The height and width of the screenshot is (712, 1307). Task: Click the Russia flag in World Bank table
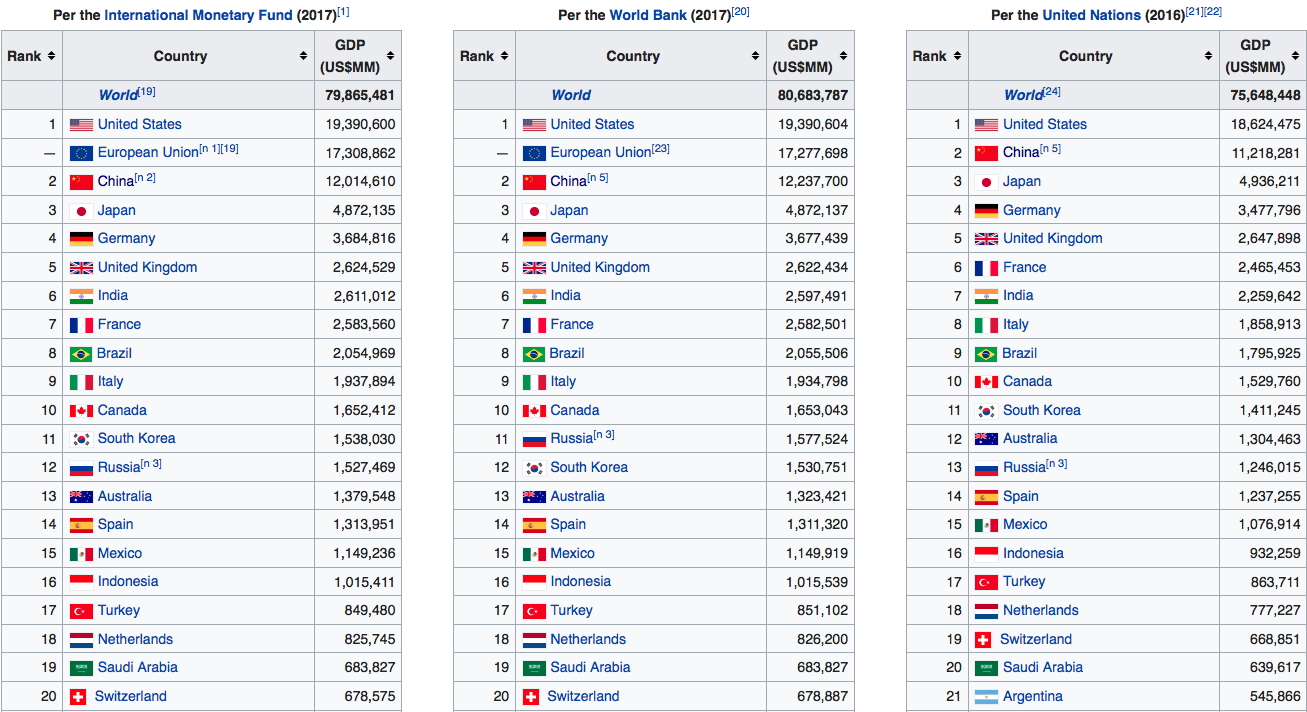tap(534, 439)
